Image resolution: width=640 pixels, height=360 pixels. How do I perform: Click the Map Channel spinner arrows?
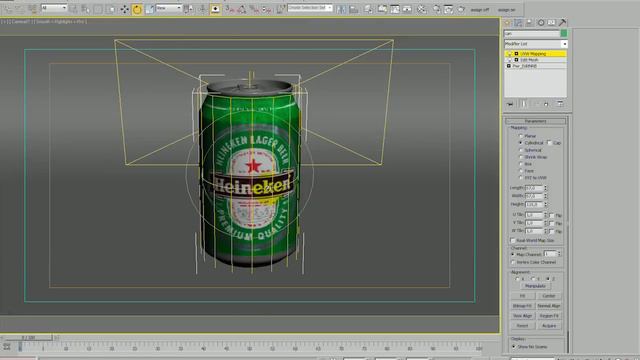559,254
